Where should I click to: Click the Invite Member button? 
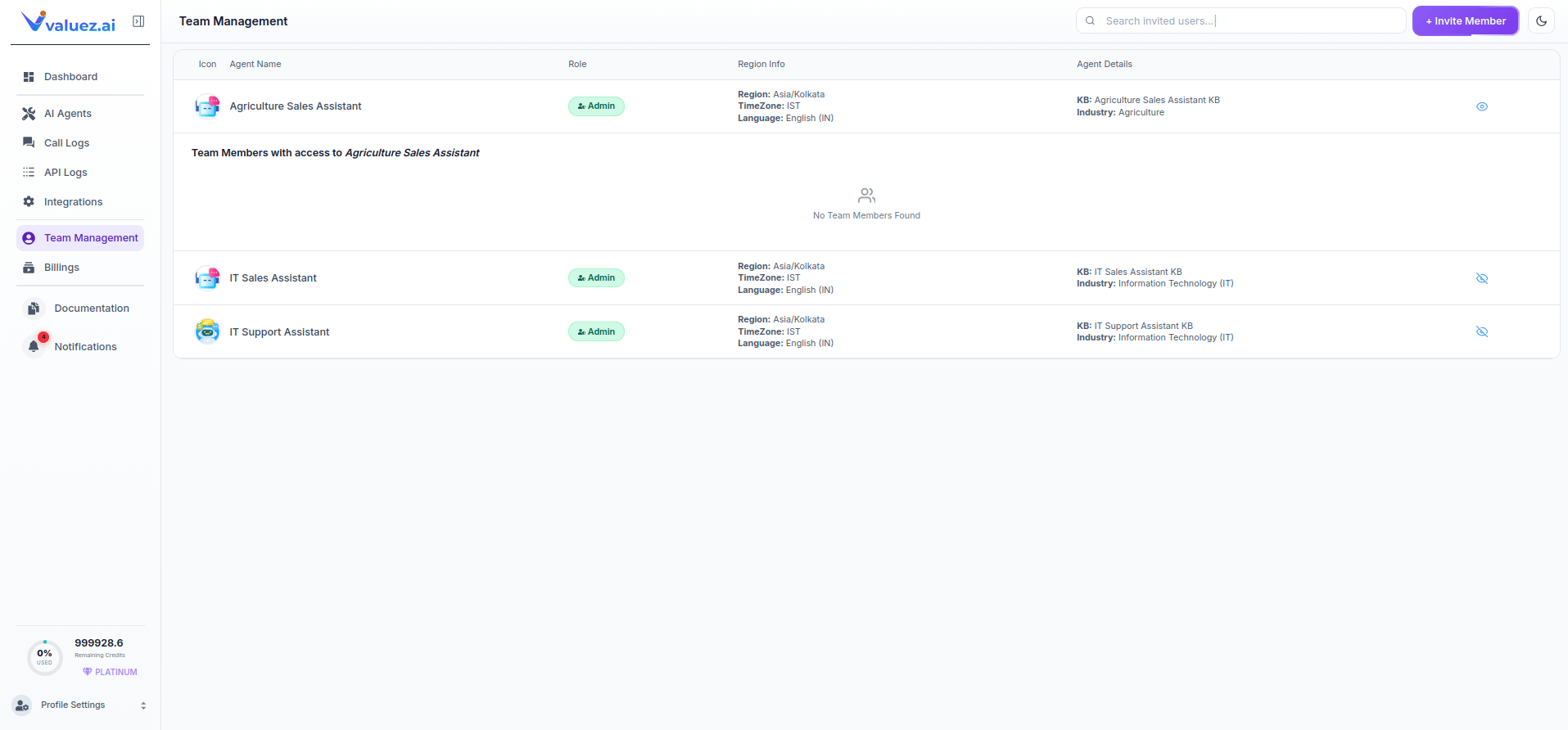1465,21
